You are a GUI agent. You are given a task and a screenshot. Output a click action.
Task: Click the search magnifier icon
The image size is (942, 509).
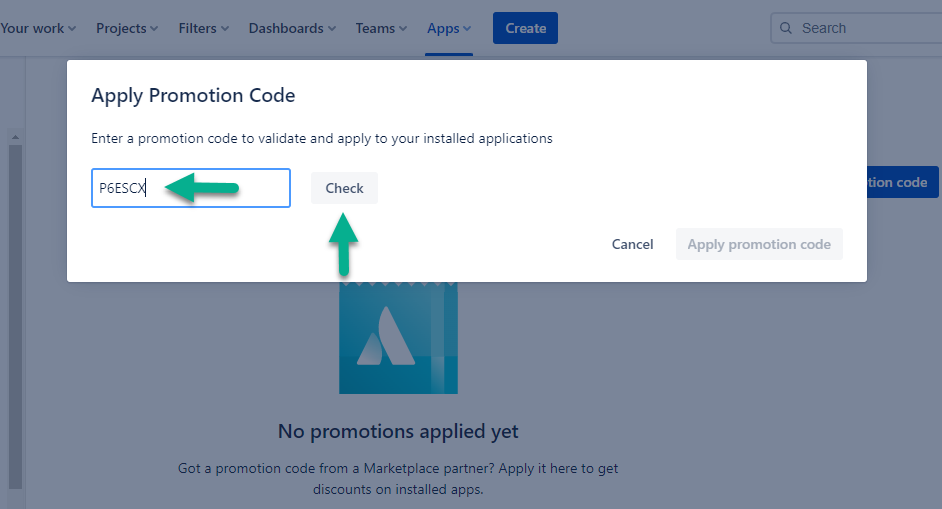coord(786,28)
